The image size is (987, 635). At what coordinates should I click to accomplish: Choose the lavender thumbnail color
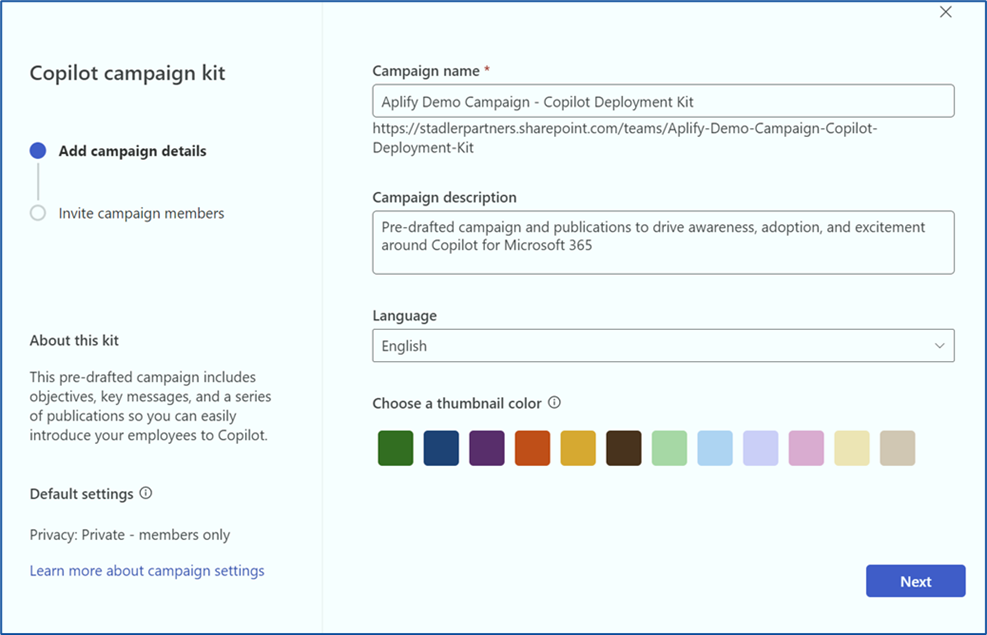(x=760, y=448)
